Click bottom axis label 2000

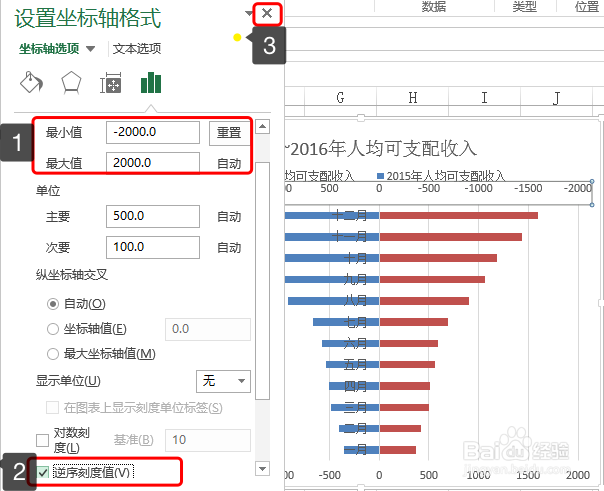point(578,475)
